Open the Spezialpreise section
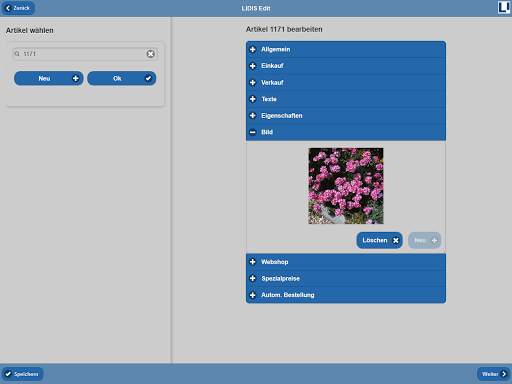The image size is (512, 384). point(346,278)
